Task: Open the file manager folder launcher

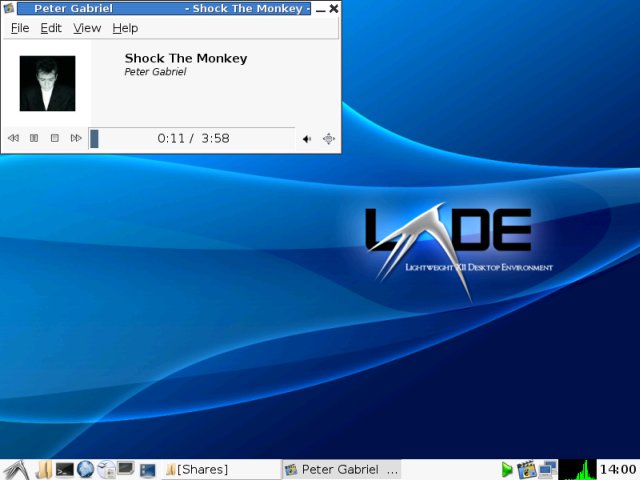Action: (x=43, y=470)
